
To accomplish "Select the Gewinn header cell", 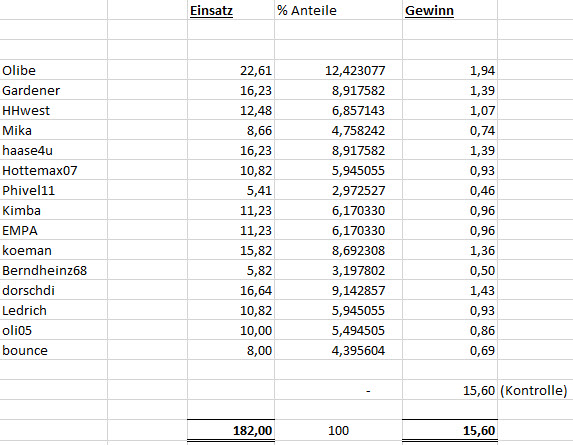I will 450,10.
